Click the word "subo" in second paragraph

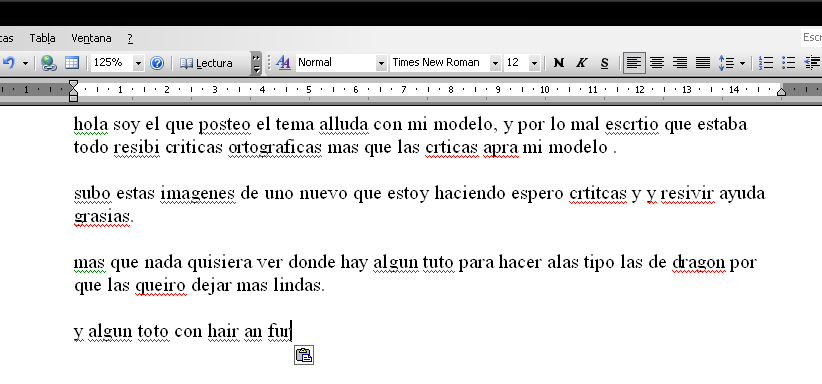pyautogui.click(x=92, y=194)
